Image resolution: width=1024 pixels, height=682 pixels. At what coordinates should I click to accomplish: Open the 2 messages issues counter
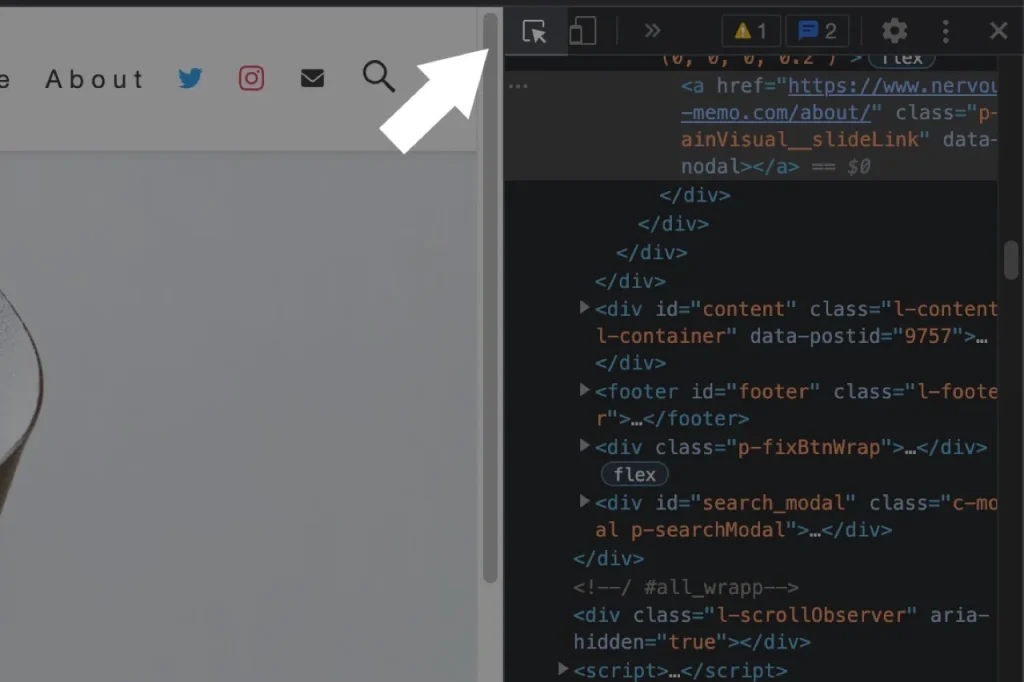point(817,31)
